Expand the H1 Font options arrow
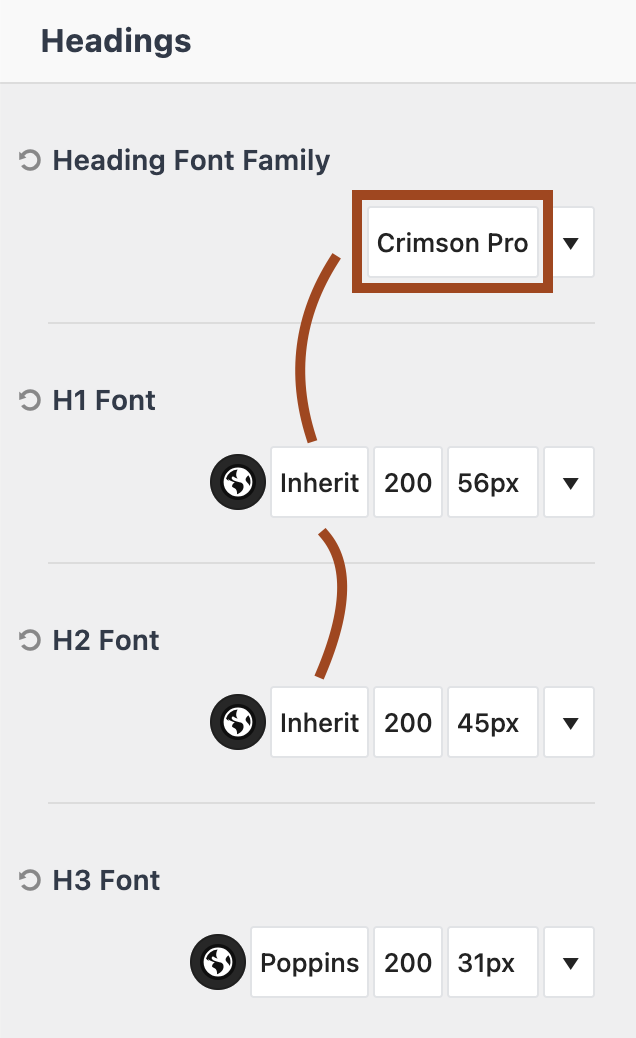The width and height of the screenshot is (636, 1038). pos(569,482)
